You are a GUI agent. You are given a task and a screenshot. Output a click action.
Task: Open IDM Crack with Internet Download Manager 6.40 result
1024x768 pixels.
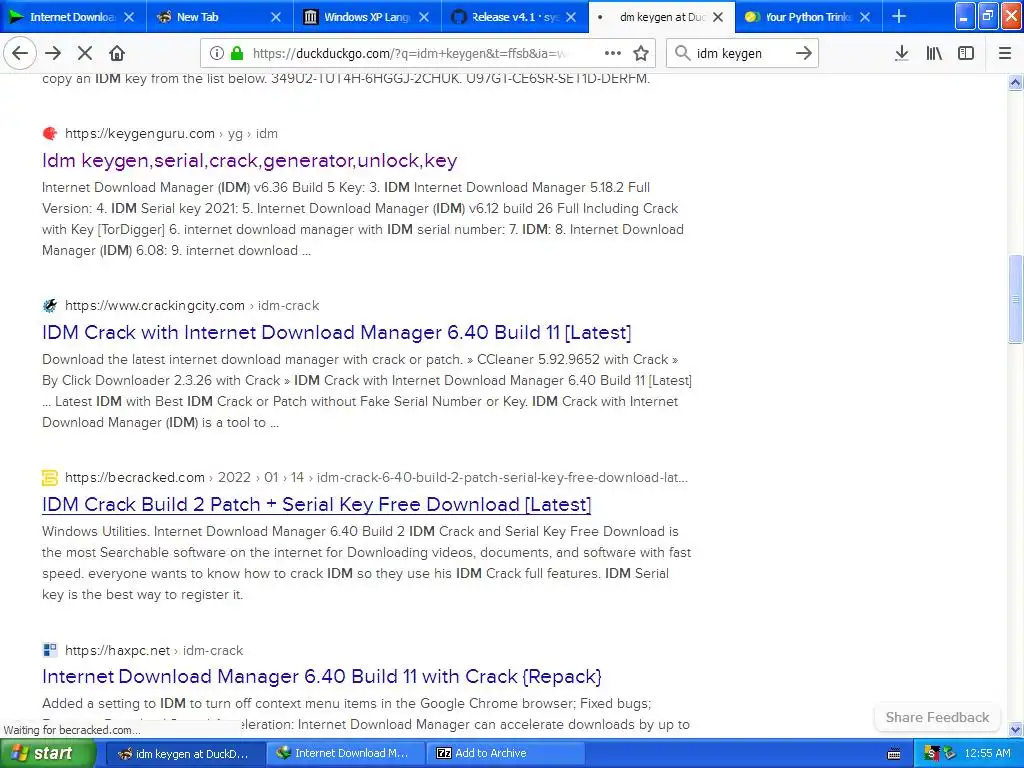coord(336,332)
